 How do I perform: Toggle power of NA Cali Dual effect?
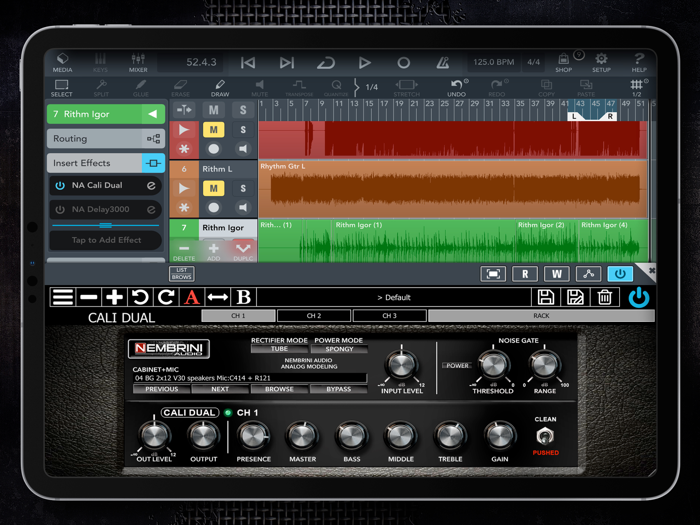click(60, 185)
